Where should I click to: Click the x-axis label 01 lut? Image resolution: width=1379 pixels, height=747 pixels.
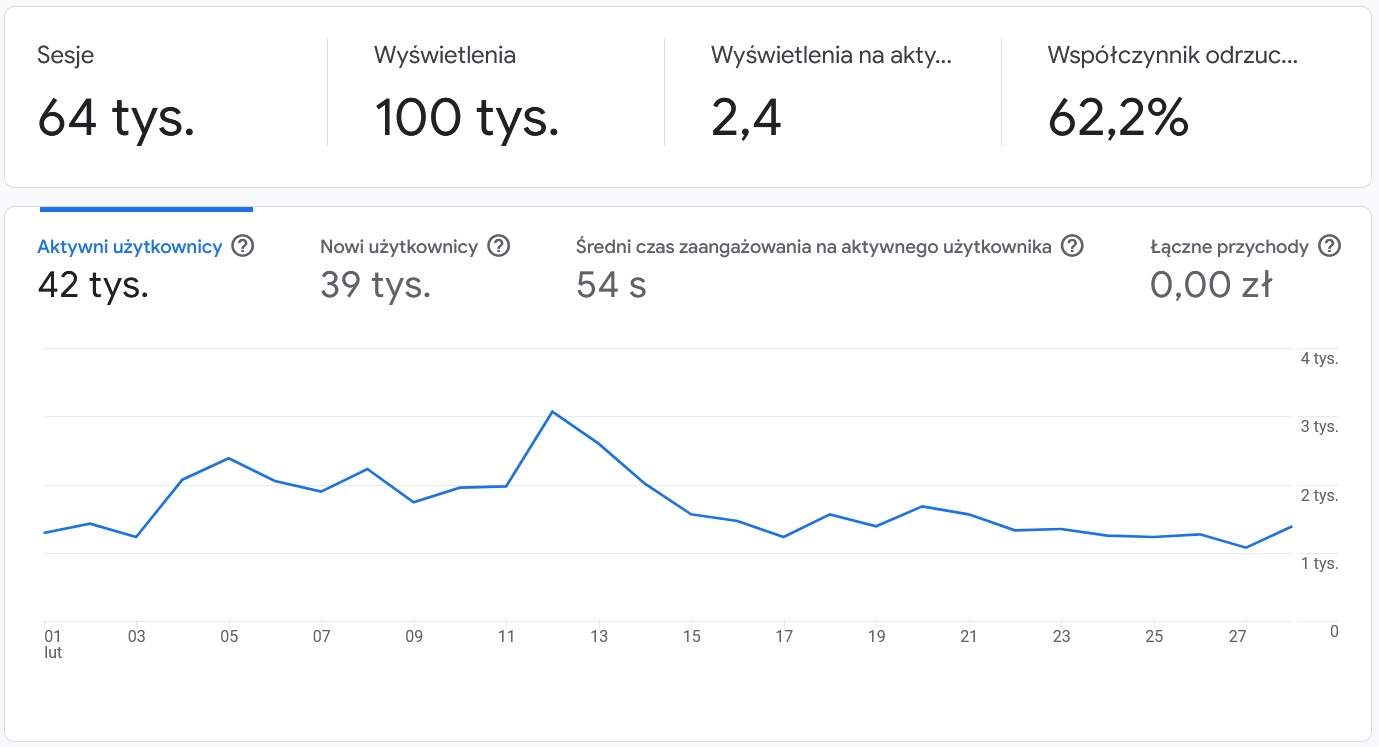point(53,643)
